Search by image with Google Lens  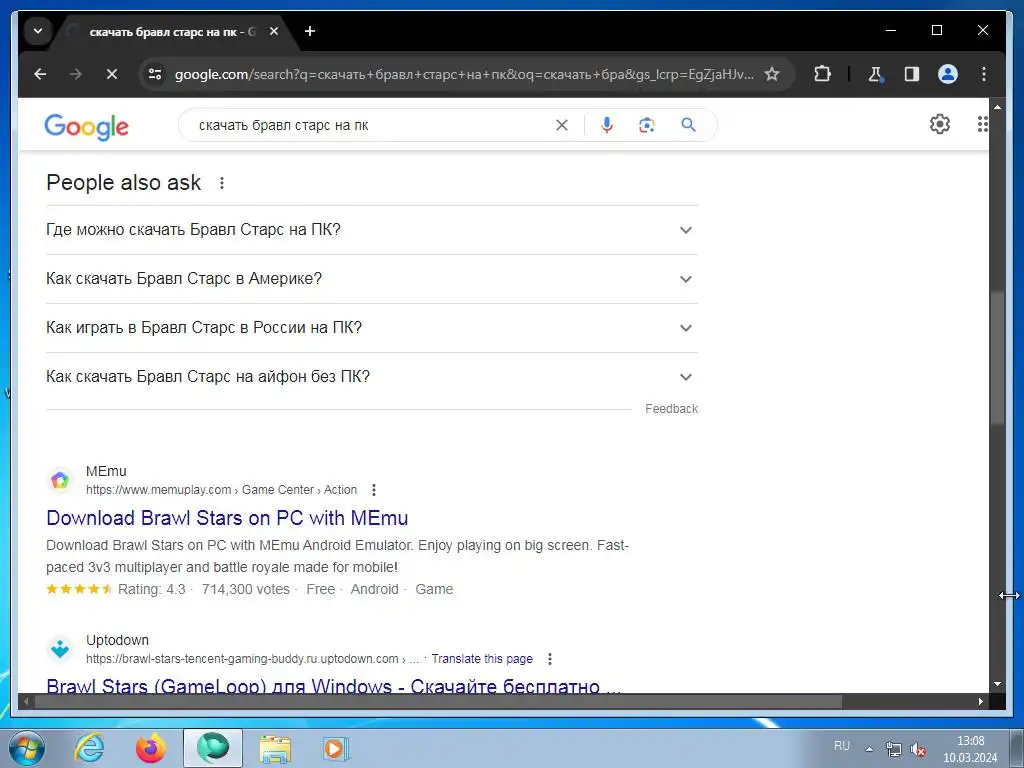coord(647,125)
